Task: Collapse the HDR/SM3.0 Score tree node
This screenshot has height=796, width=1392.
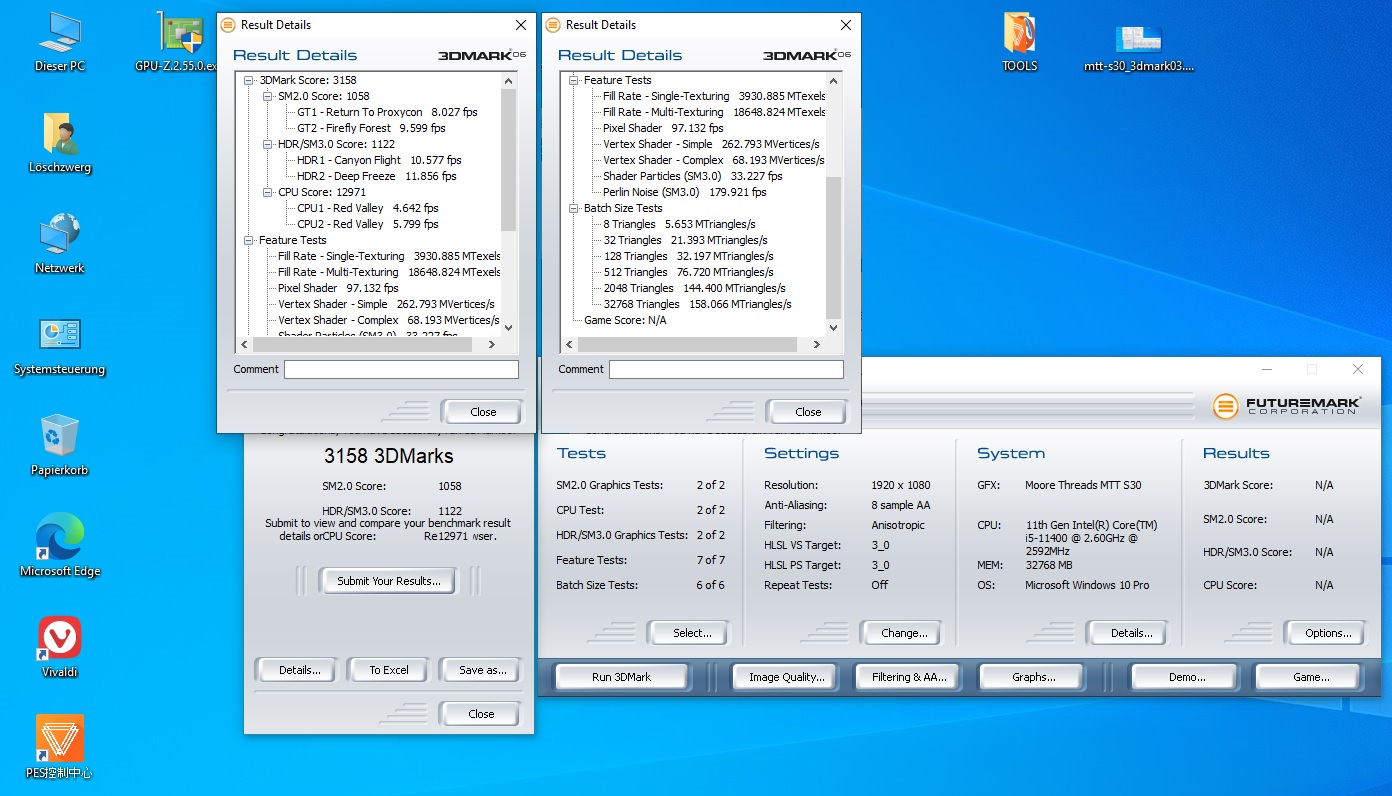Action: (x=268, y=144)
